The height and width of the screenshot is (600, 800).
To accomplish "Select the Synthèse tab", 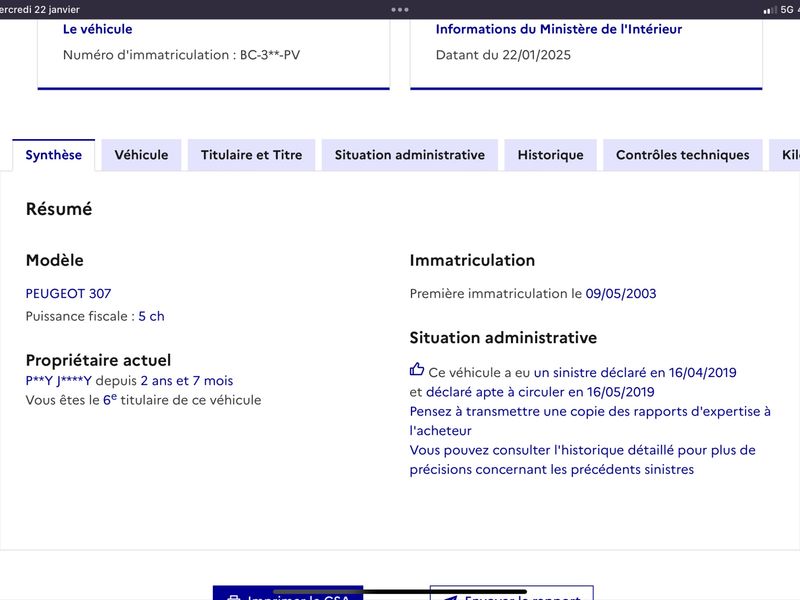I will click(54, 155).
